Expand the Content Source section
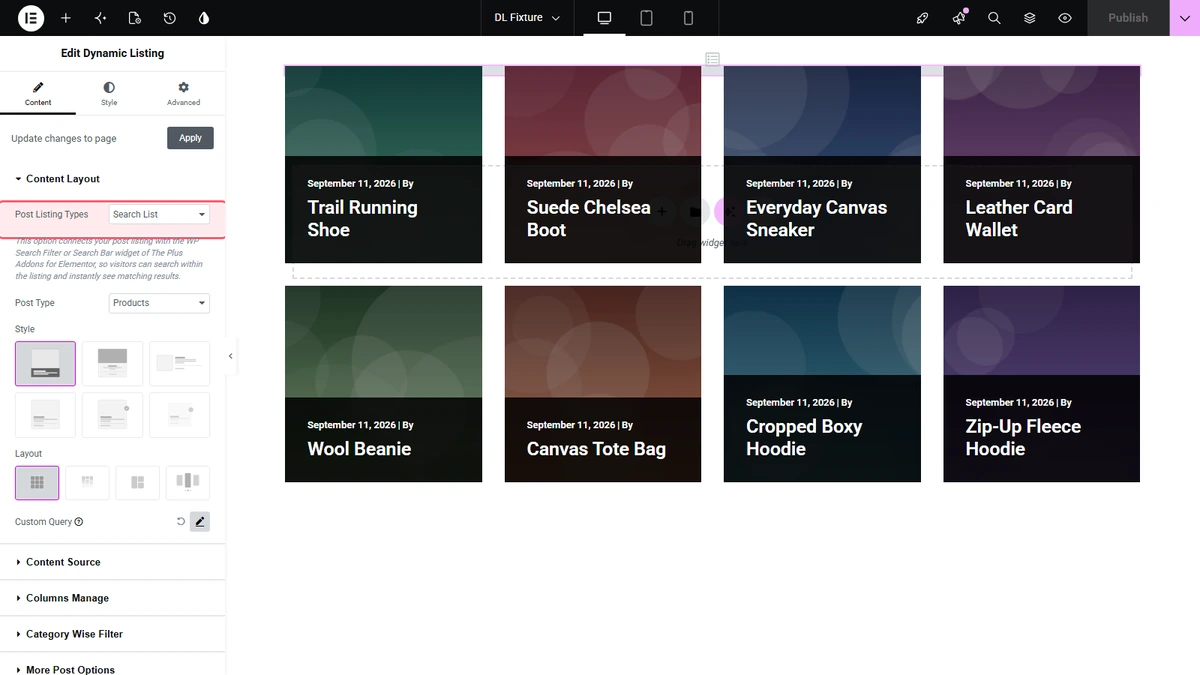 [x=113, y=562]
